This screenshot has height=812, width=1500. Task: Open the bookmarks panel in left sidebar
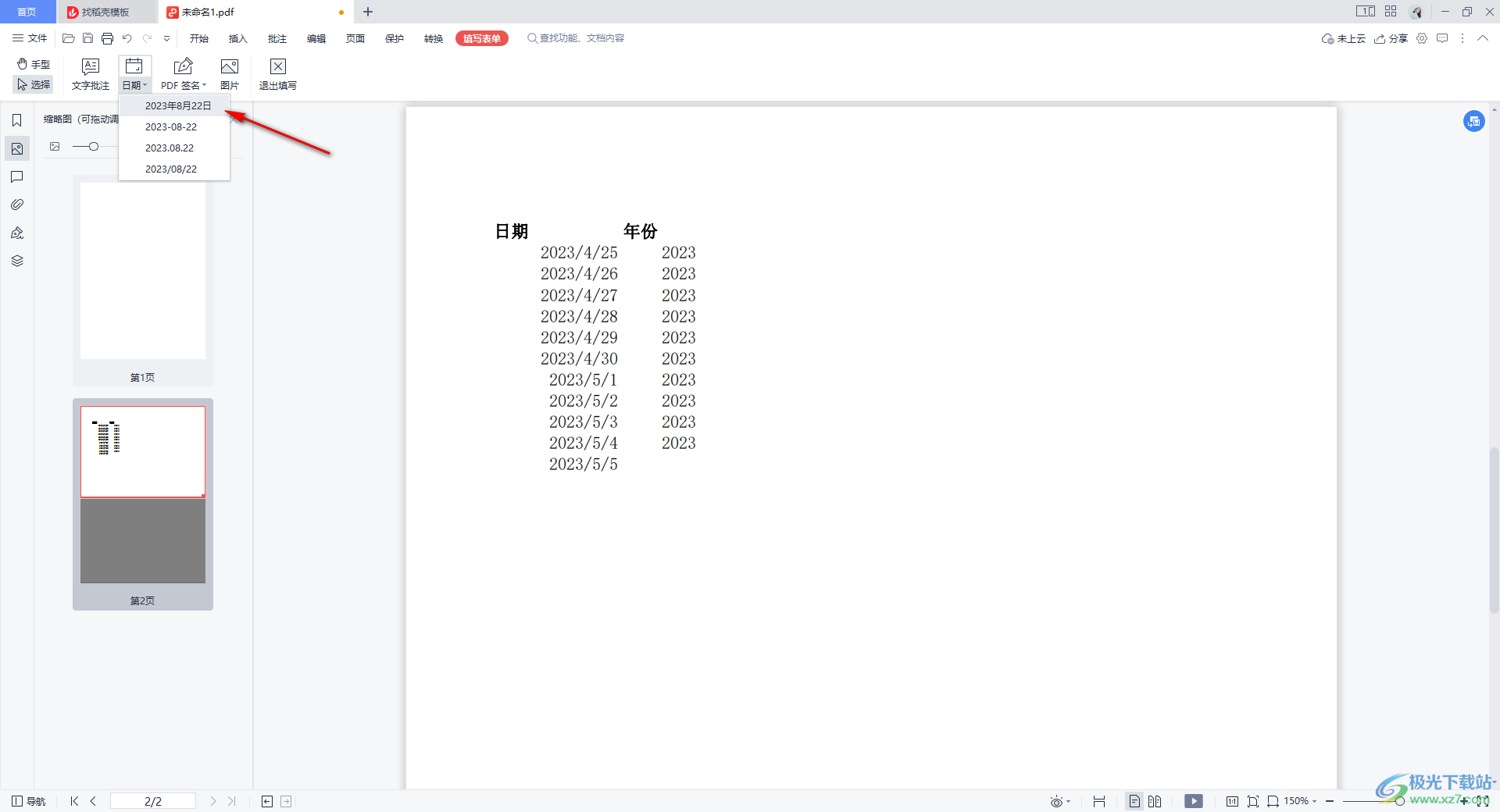click(x=17, y=120)
